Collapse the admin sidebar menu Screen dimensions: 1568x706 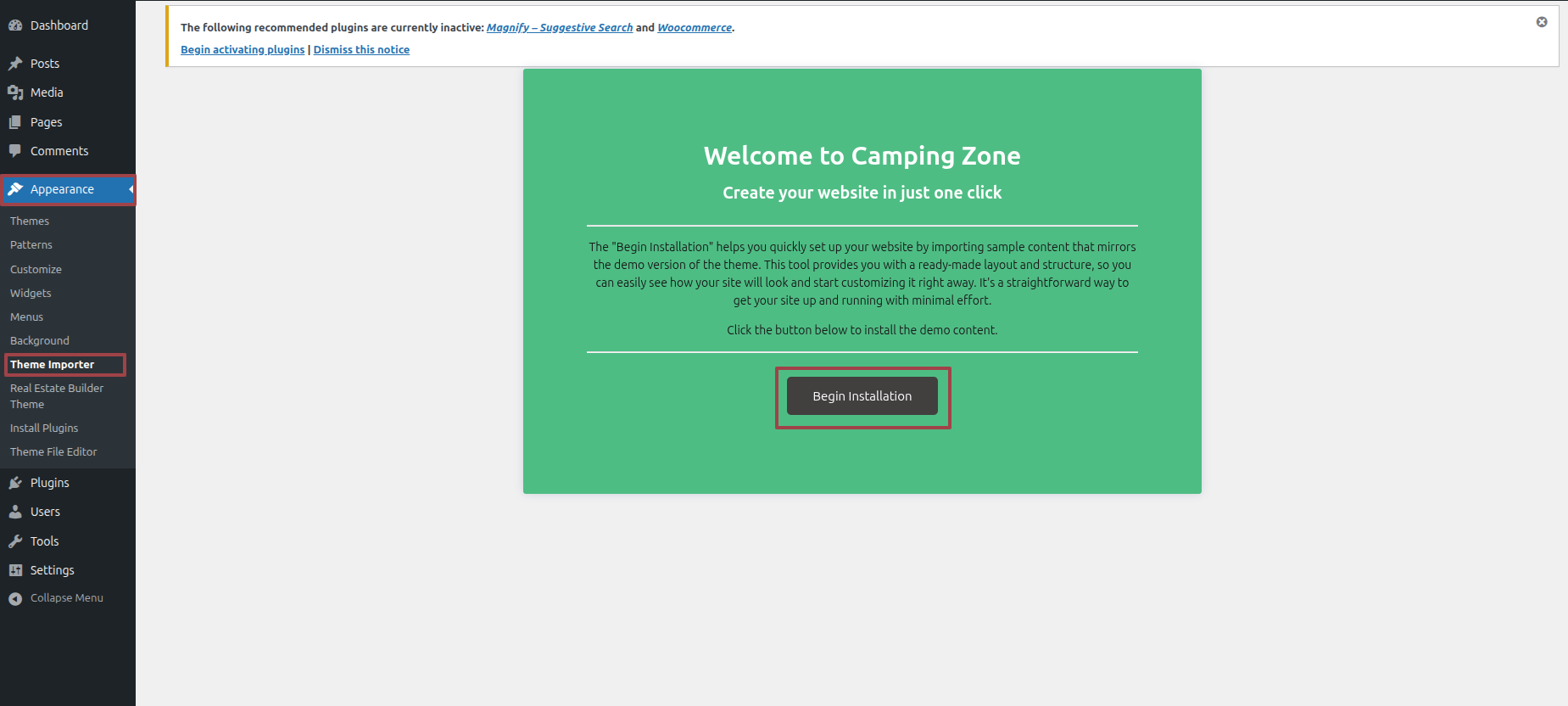56,598
